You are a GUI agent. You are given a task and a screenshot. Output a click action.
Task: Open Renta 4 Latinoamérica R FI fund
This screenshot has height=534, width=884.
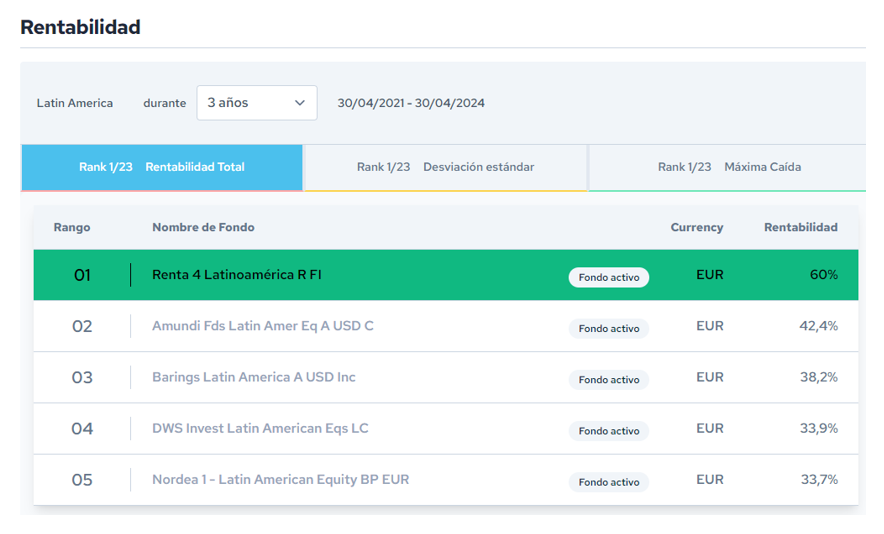(237, 275)
